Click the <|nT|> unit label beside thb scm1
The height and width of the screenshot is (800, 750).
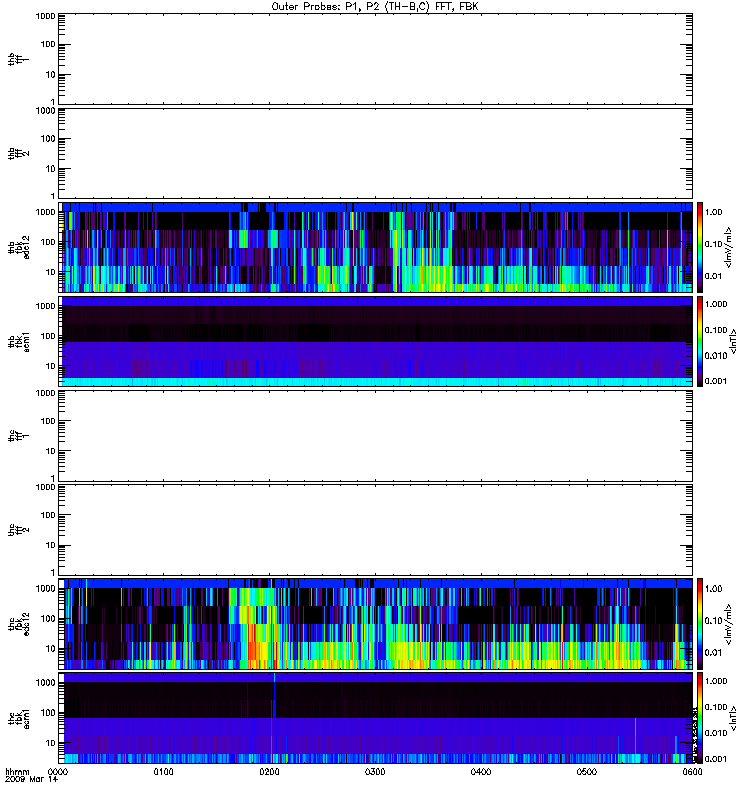point(733,341)
